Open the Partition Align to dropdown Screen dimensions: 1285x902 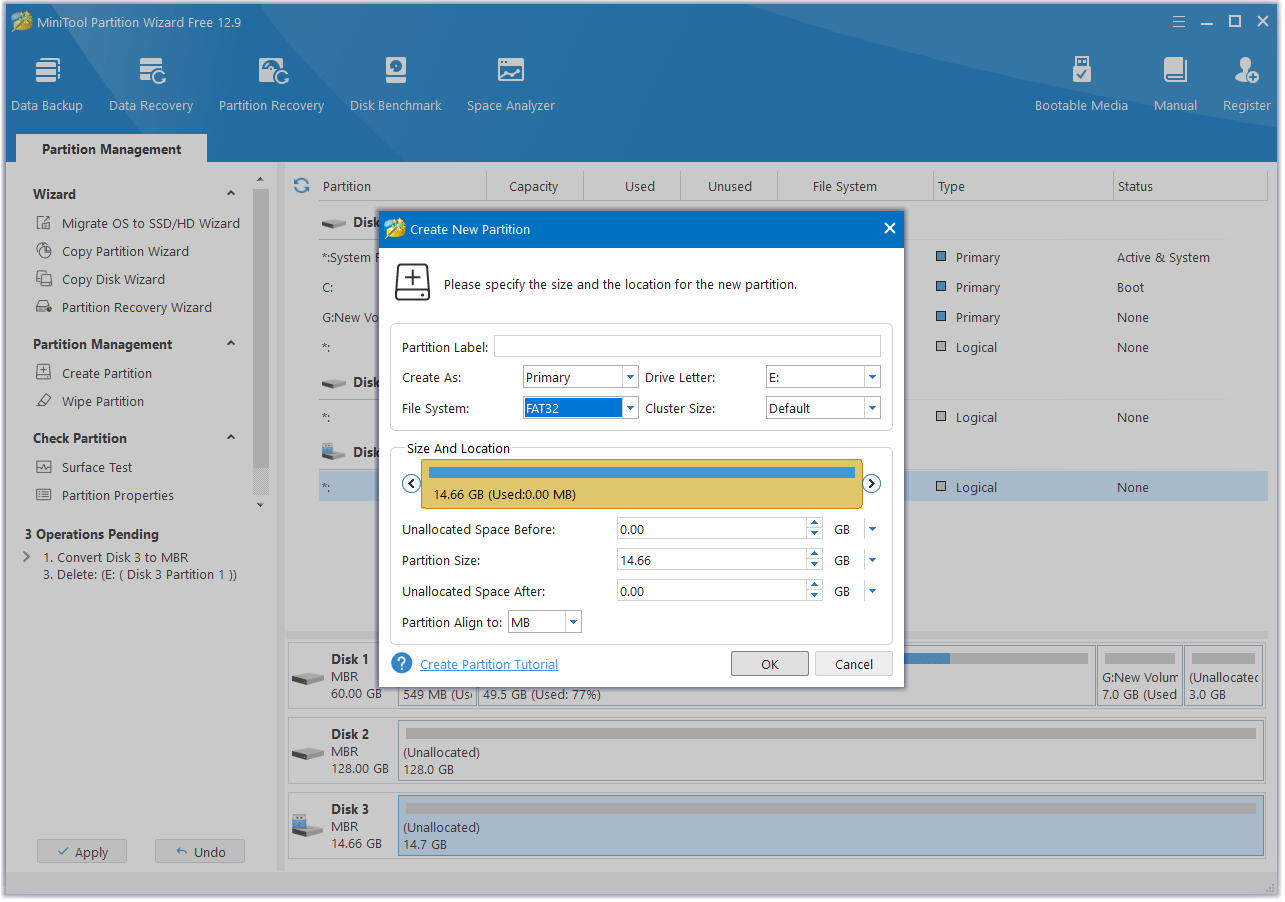coord(573,622)
